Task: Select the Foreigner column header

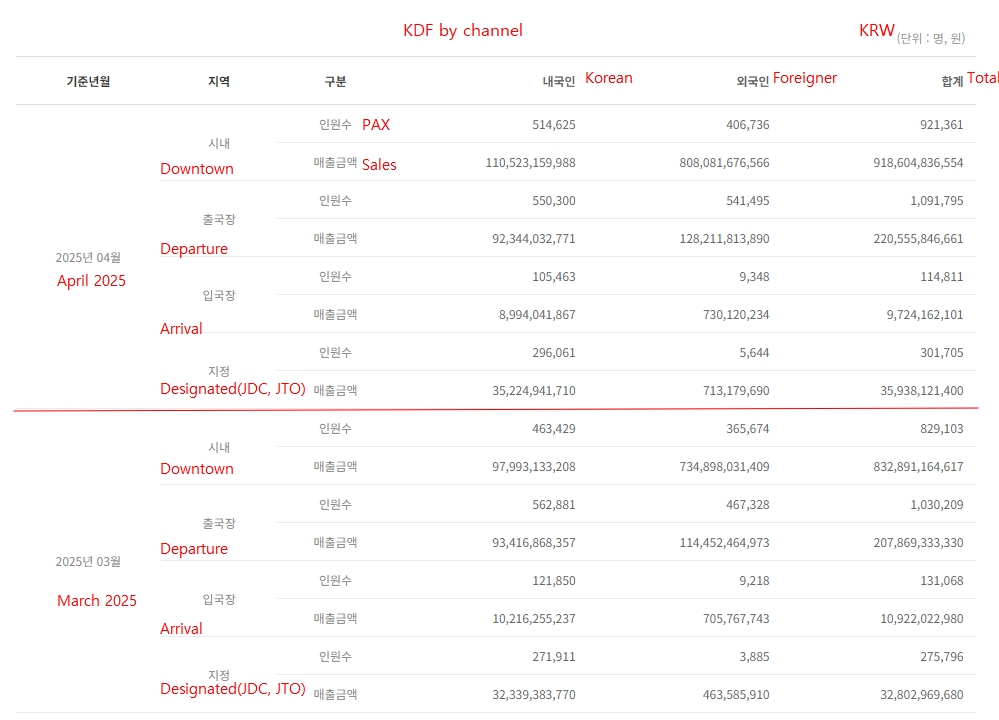Action: 805,78
